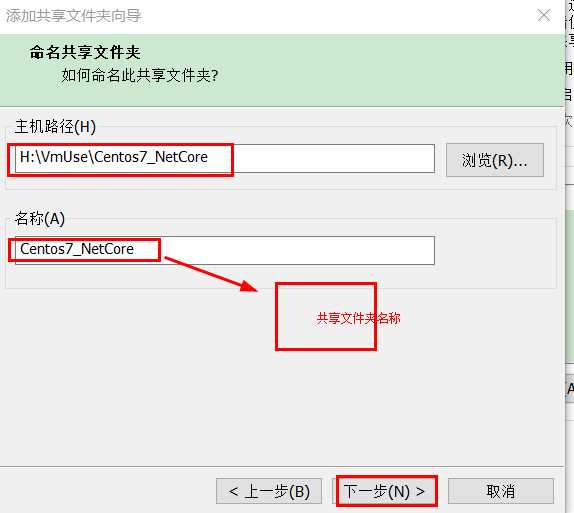Go back with the < 上一步(B) button

click(269, 491)
